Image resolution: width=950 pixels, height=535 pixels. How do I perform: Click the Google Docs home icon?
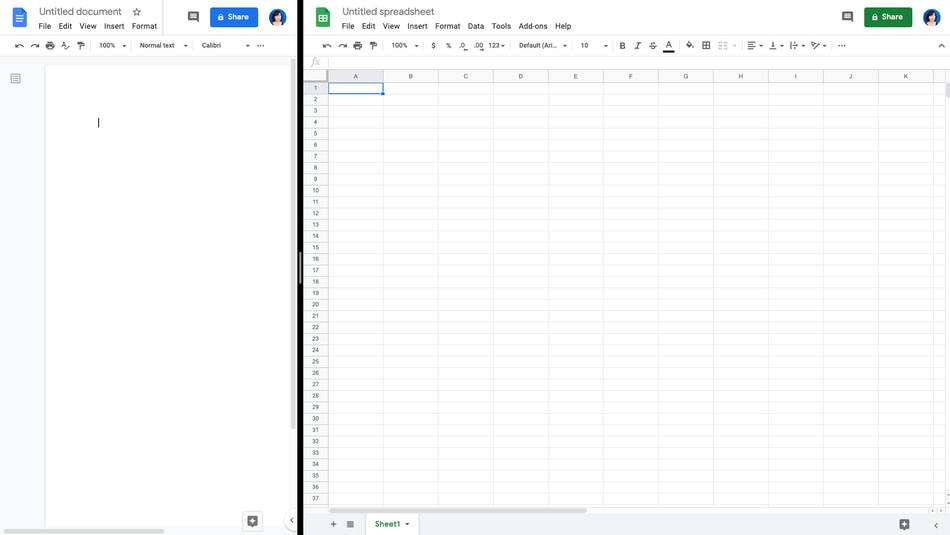tap(19, 17)
